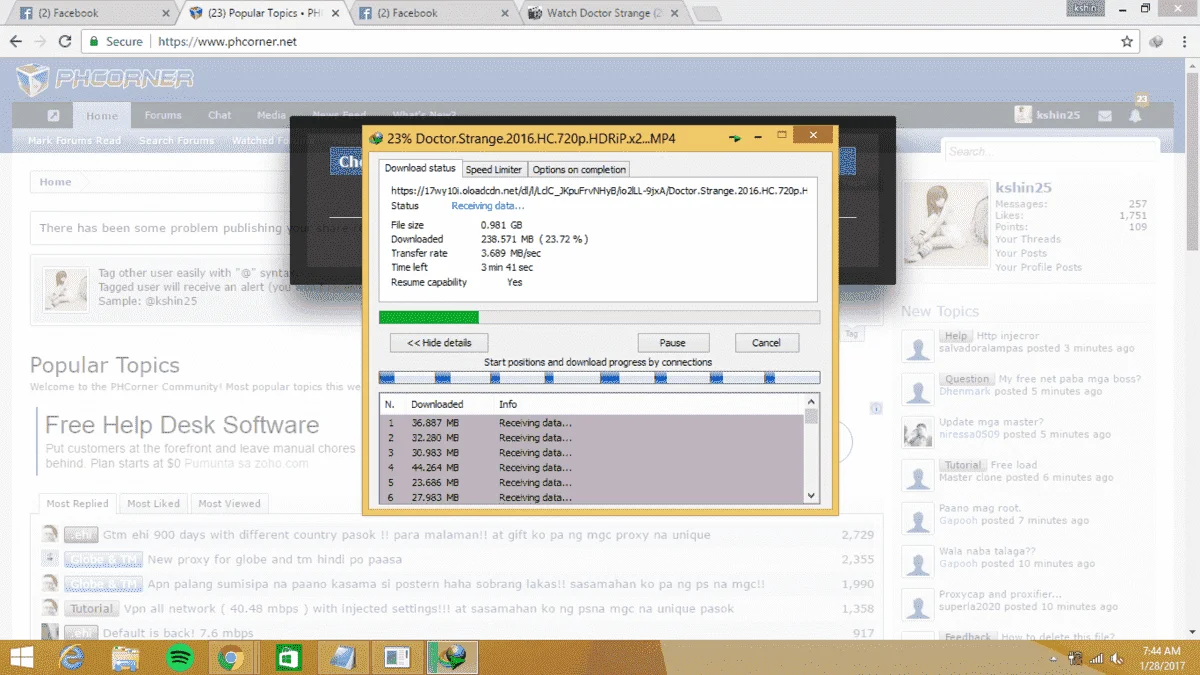Switch to the Speed Limiter tab

494,170
